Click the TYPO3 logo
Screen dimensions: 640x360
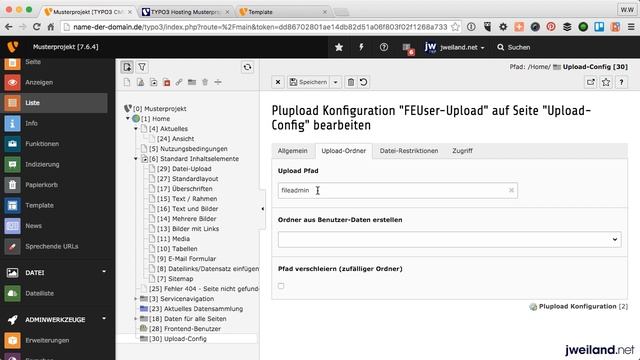click(13, 47)
